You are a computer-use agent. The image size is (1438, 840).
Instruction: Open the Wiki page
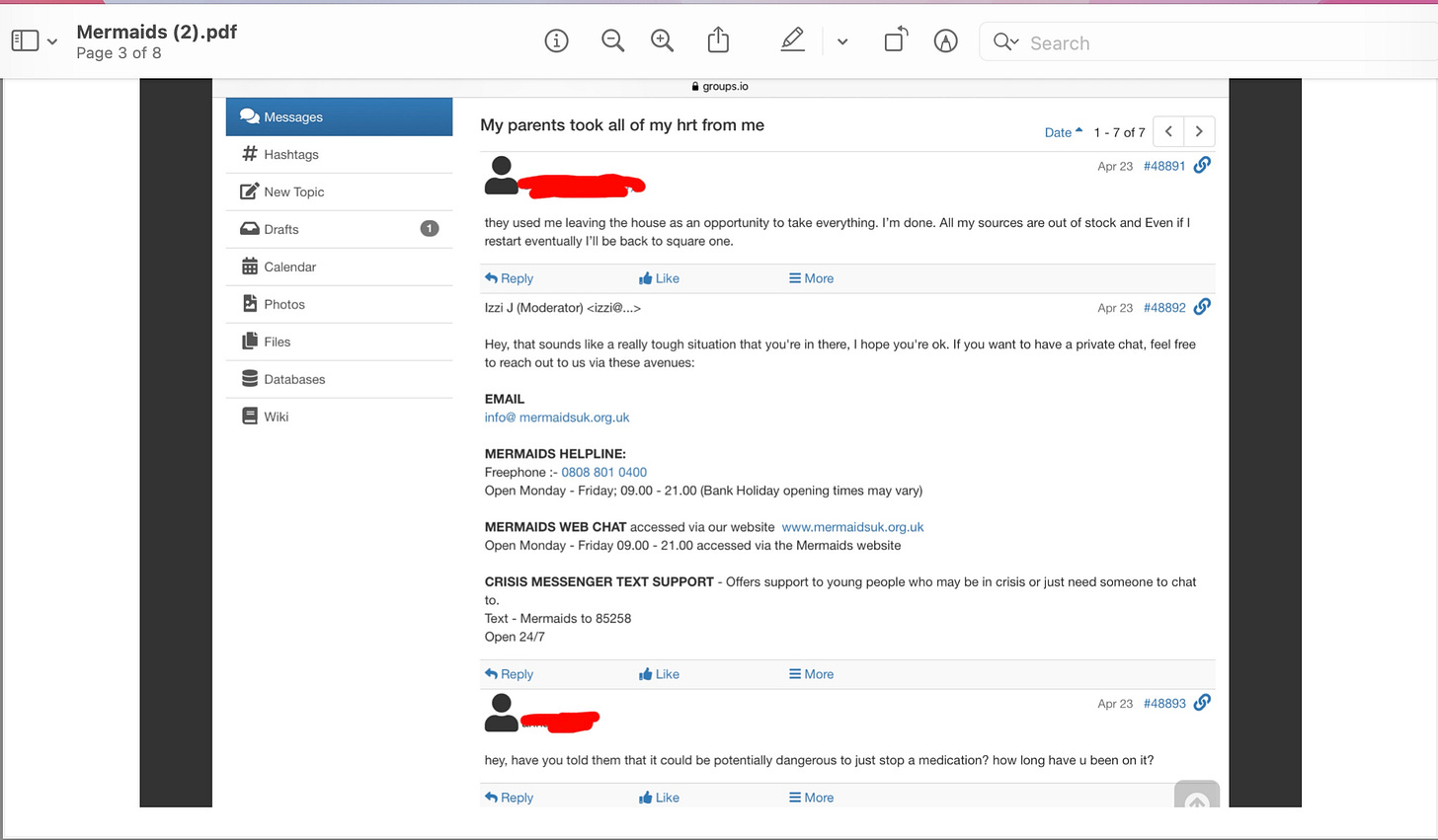coord(339,417)
